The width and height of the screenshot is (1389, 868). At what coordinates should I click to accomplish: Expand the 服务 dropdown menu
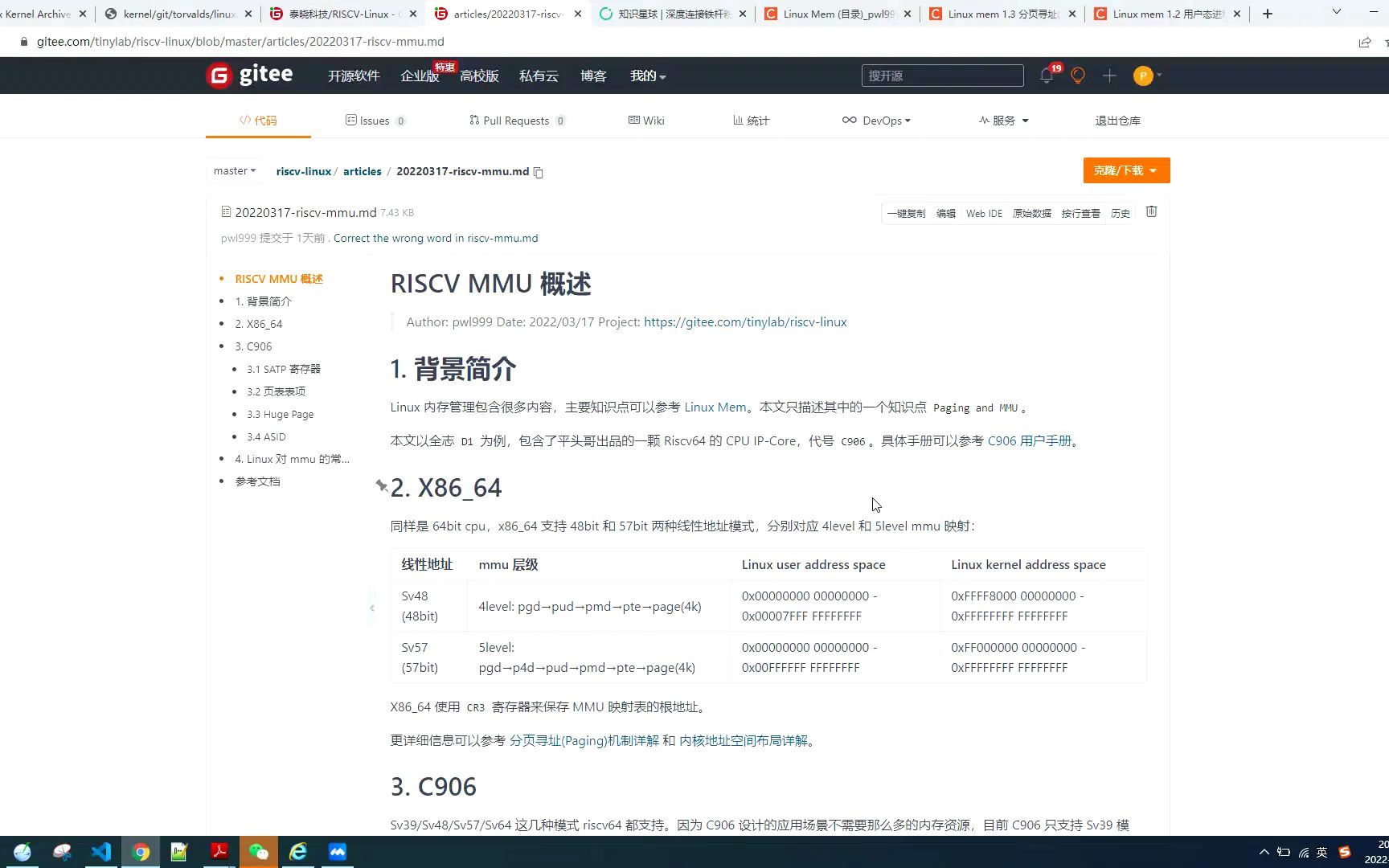pyautogui.click(x=1004, y=121)
